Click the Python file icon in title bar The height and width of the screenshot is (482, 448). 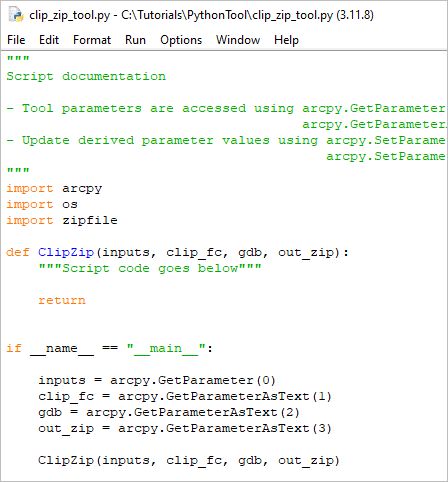pyautogui.click(x=16, y=15)
